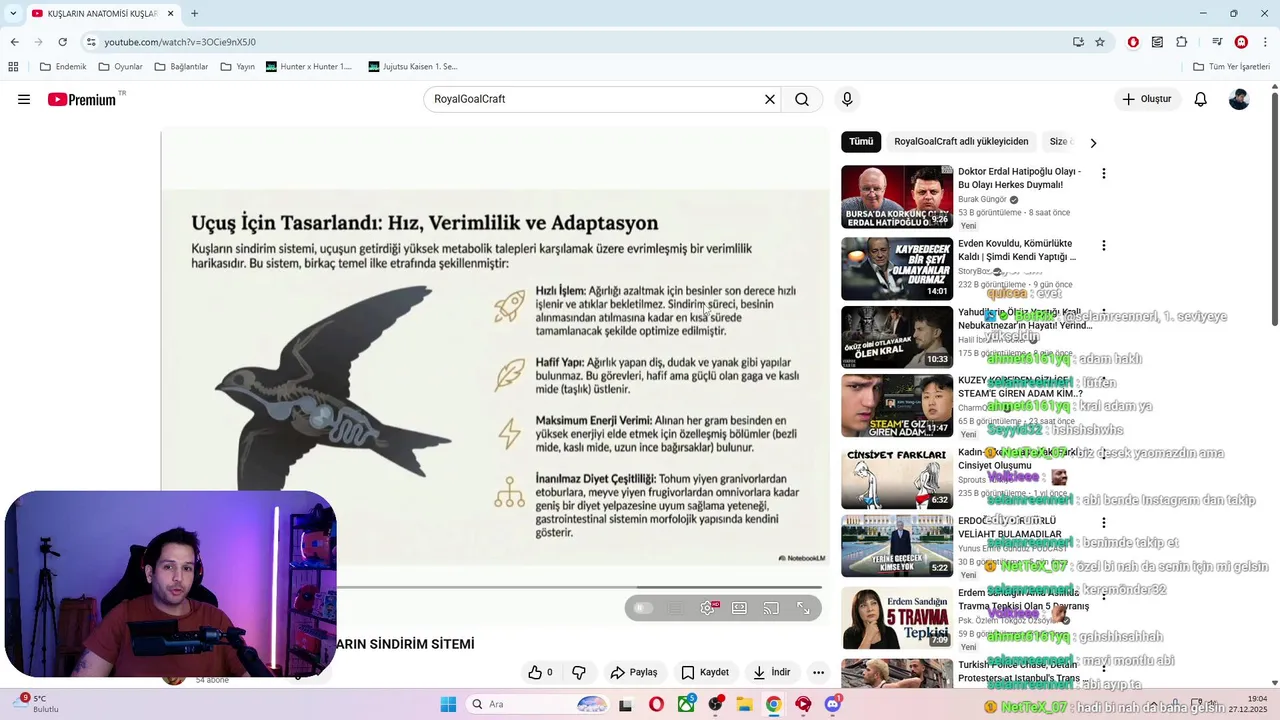Enter fullscreen video mode

(803, 608)
